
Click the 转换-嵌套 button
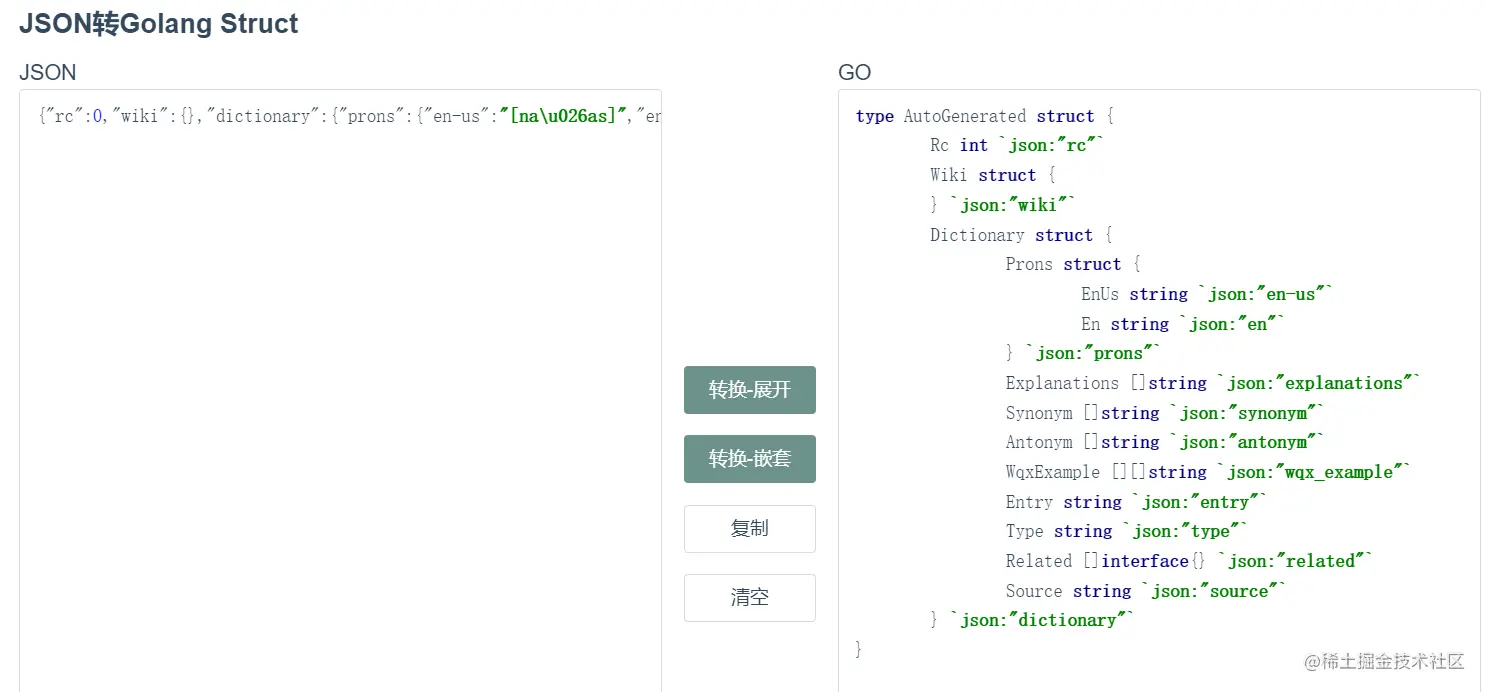749,459
